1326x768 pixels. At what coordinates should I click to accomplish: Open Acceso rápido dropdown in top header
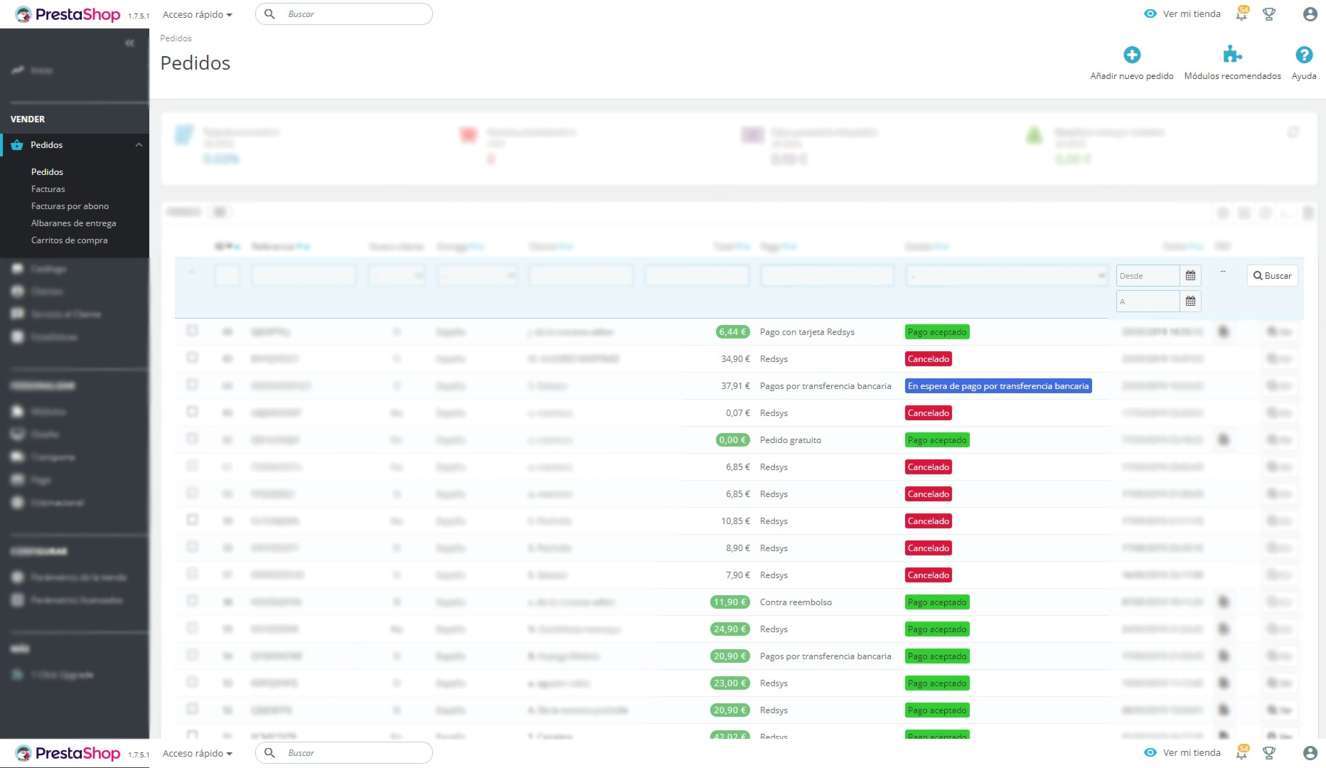(x=197, y=15)
